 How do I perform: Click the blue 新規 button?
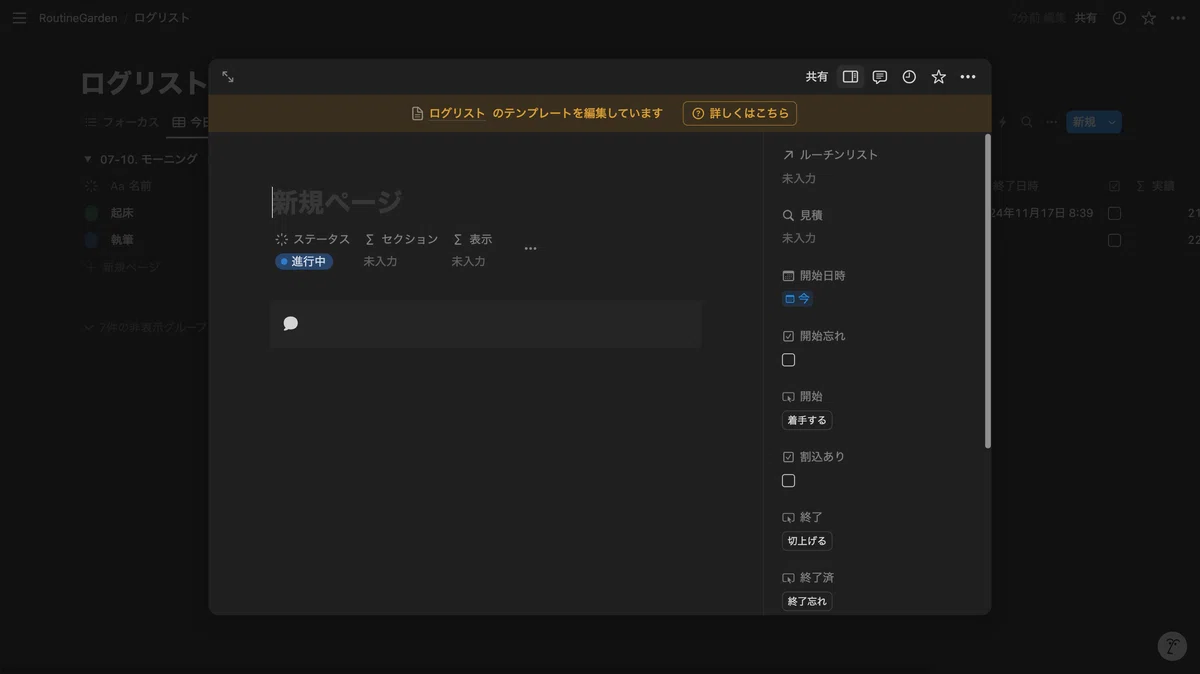pyautogui.click(x=1084, y=122)
